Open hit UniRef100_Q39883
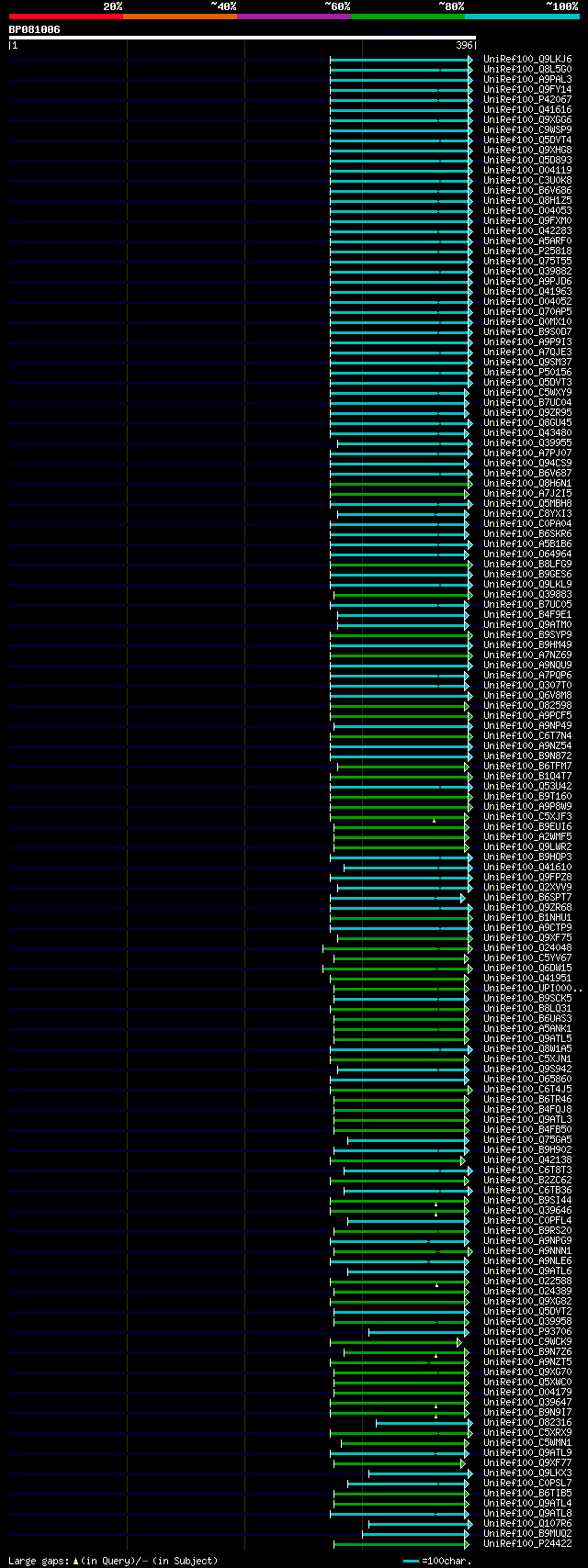Screen dimensions: 588x1568 527,594
